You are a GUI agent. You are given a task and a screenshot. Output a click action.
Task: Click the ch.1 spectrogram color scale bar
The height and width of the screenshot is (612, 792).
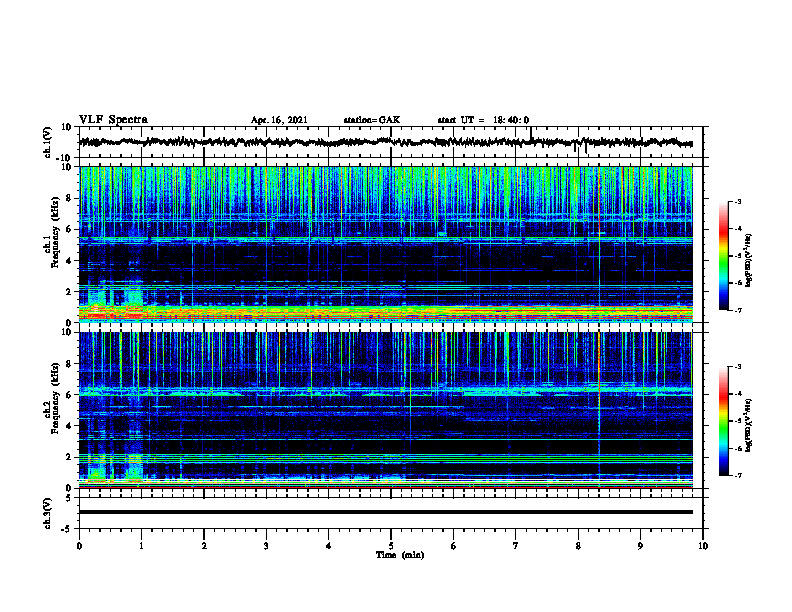point(723,256)
